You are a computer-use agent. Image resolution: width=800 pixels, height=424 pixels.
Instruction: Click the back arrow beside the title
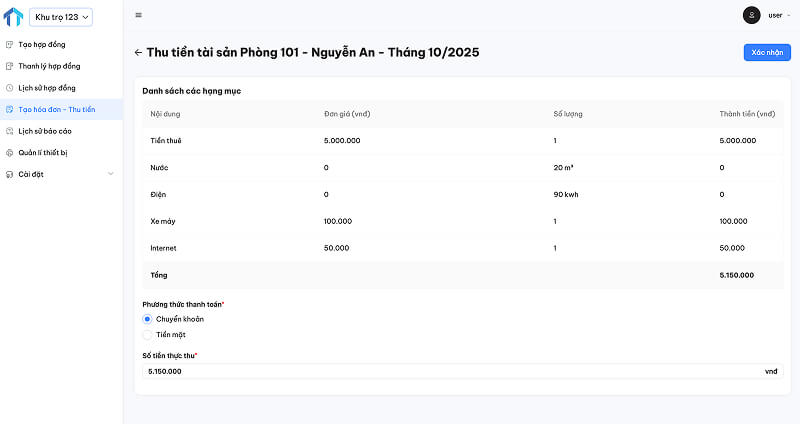[x=138, y=52]
